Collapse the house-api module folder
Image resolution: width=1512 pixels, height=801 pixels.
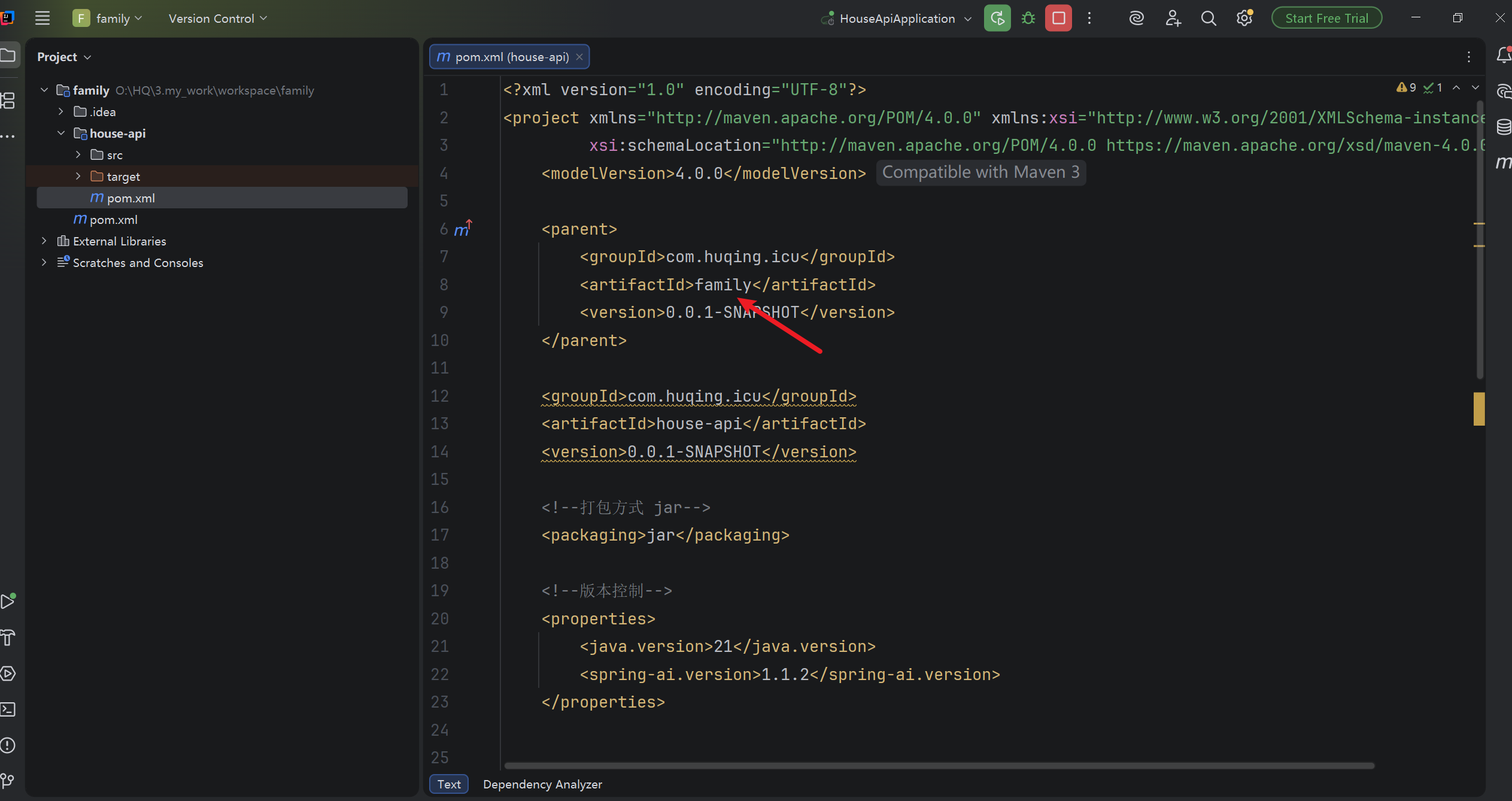[x=61, y=133]
